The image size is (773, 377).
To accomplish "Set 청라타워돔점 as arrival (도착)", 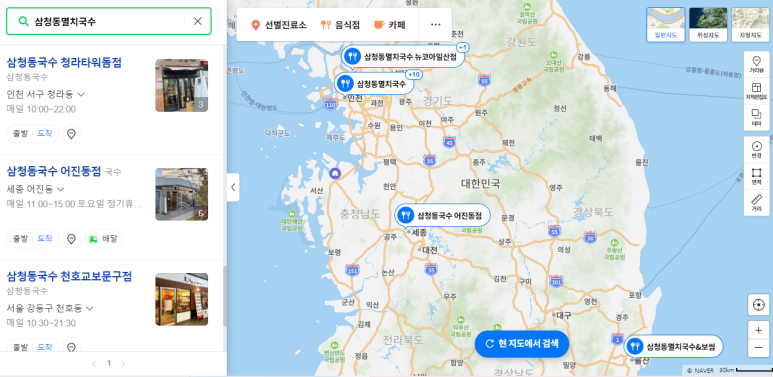I will click(x=45, y=134).
